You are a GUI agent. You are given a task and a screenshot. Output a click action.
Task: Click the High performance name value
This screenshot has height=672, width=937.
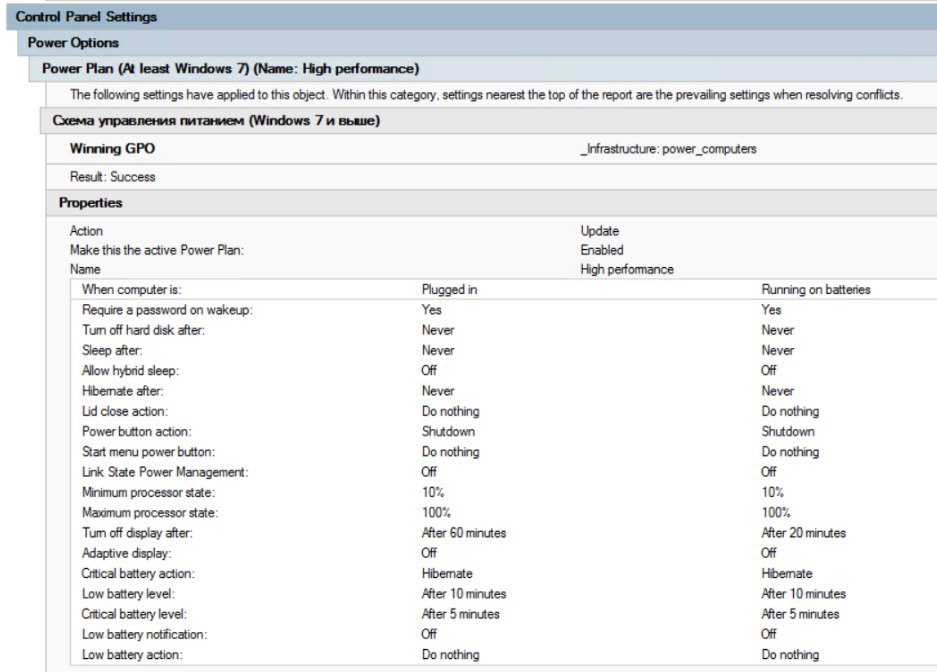pyautogui.click(x=627, y=269)
